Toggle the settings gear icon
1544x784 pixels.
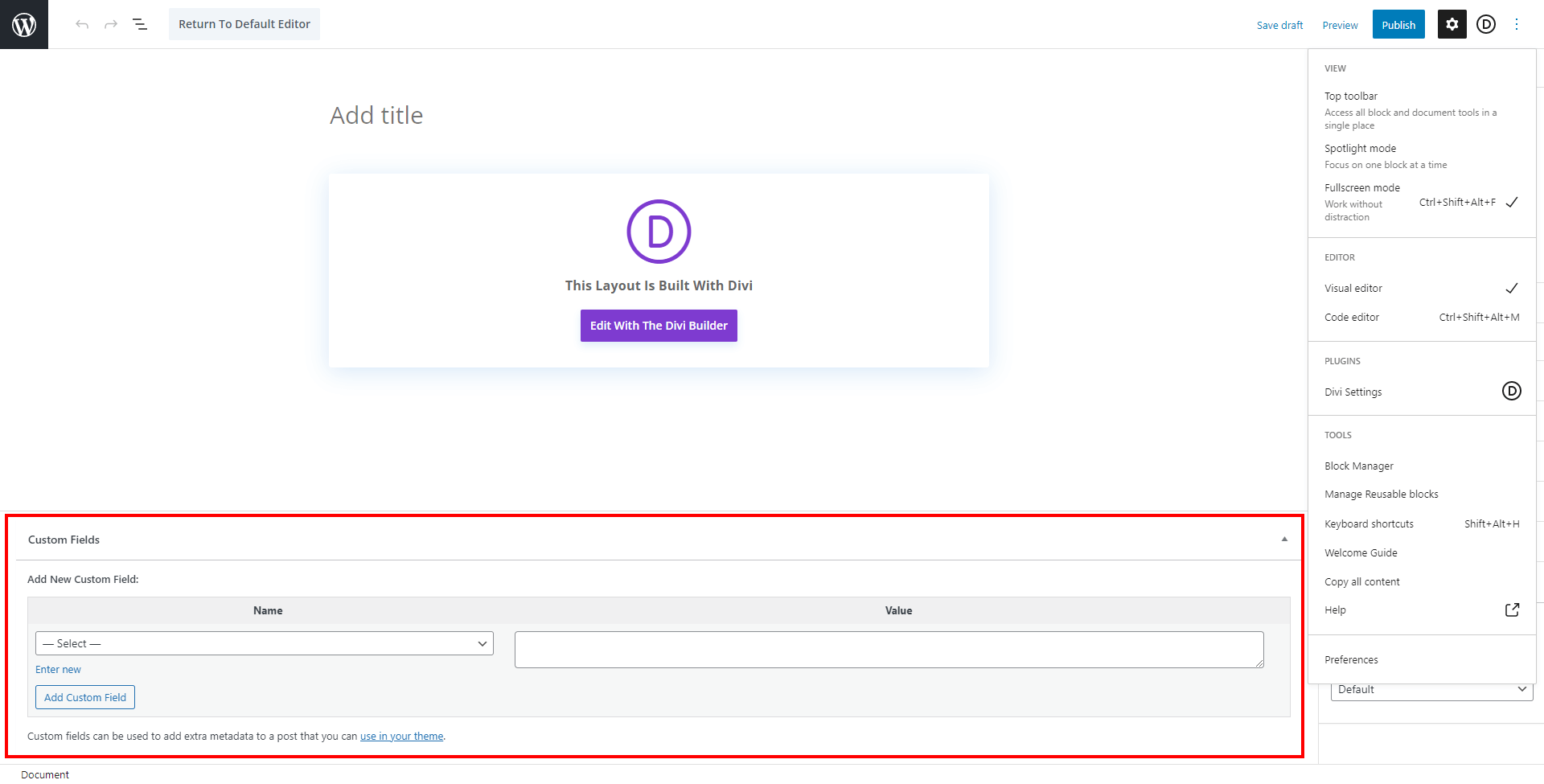pos(1452,24)
